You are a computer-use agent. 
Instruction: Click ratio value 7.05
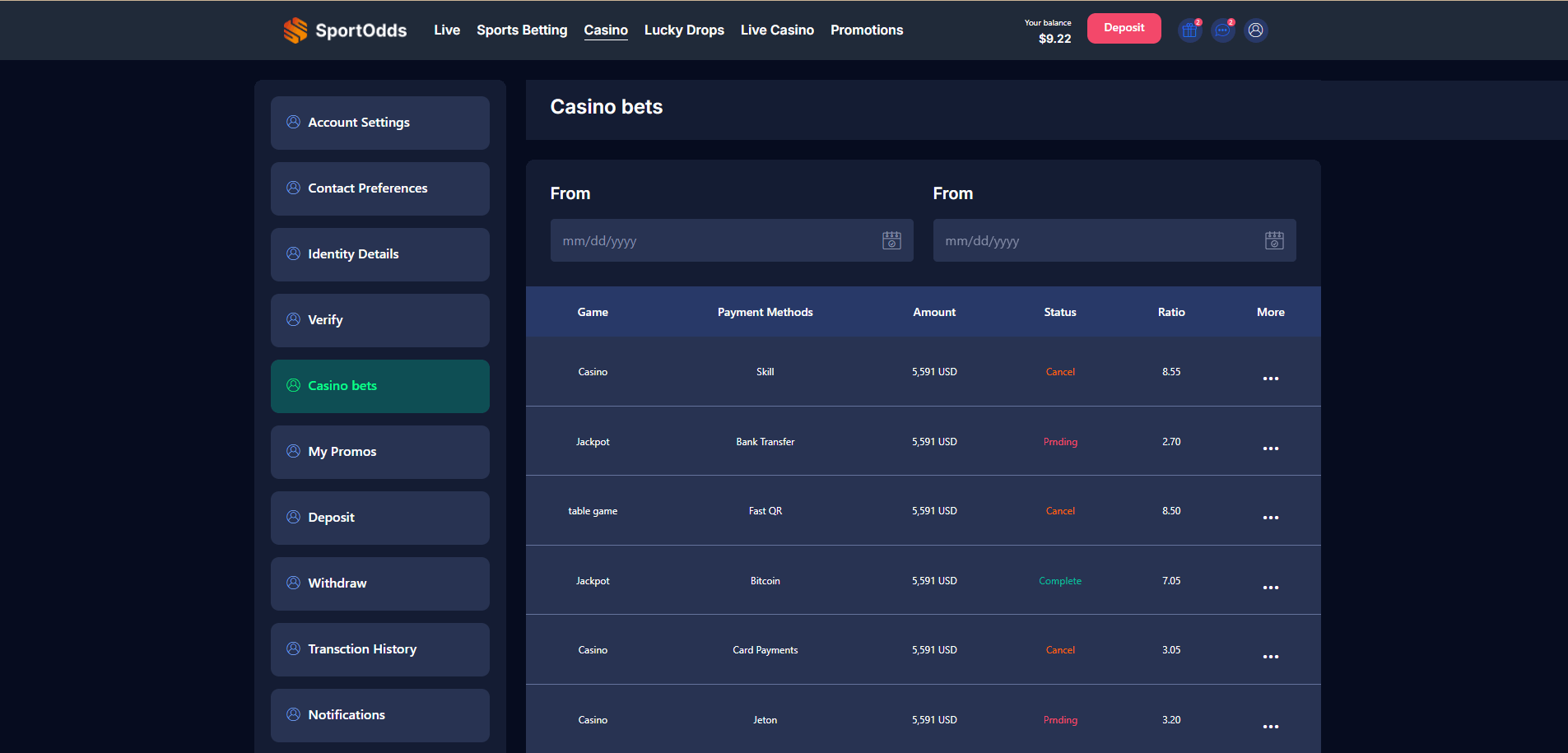pyautogui.click(x=1171, y=581)
